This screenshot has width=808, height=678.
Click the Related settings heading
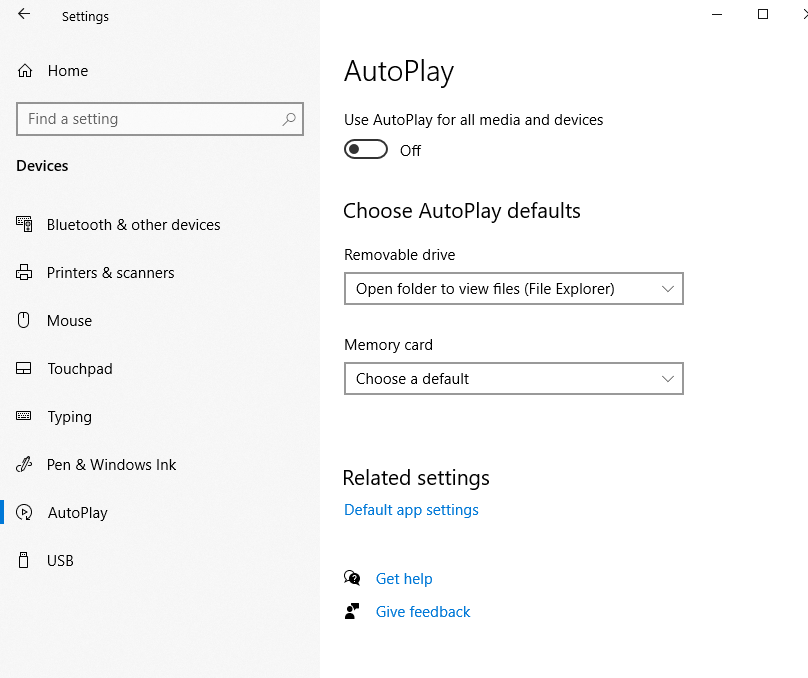(416, 478)
